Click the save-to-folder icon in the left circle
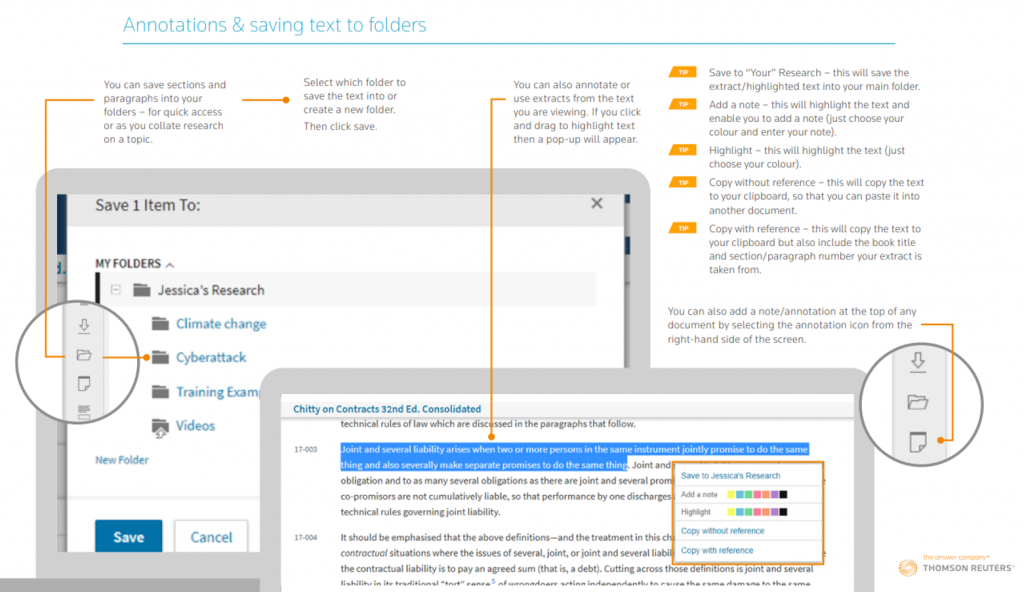1024x592 pixels. pos(83,355)
